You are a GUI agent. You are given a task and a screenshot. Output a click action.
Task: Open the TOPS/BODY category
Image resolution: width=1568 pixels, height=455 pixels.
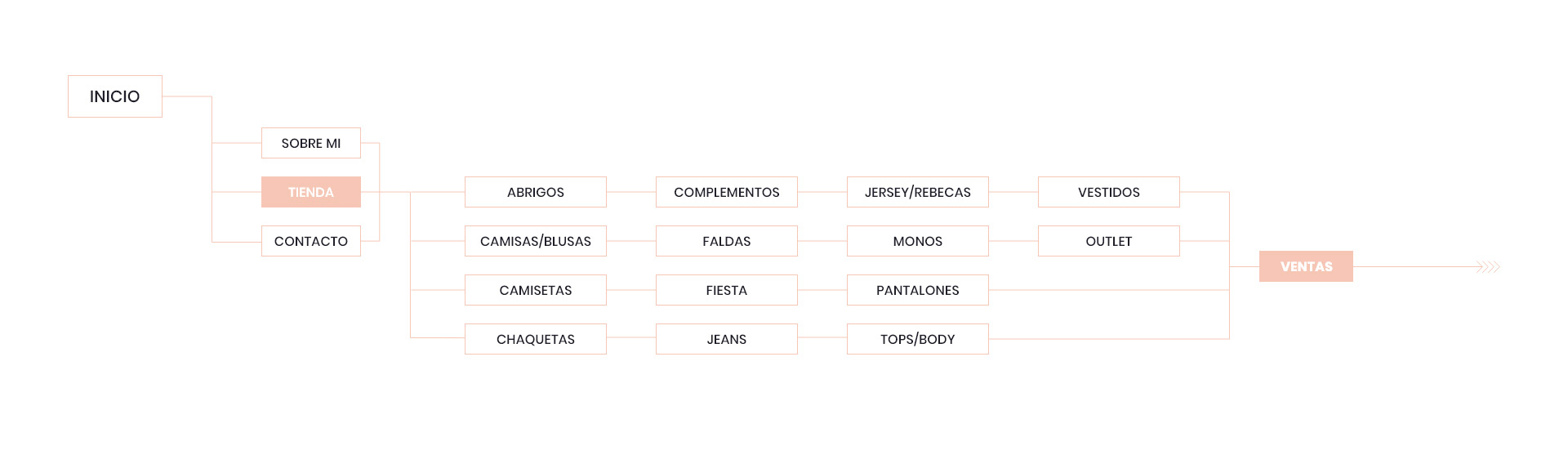[918, 339]
